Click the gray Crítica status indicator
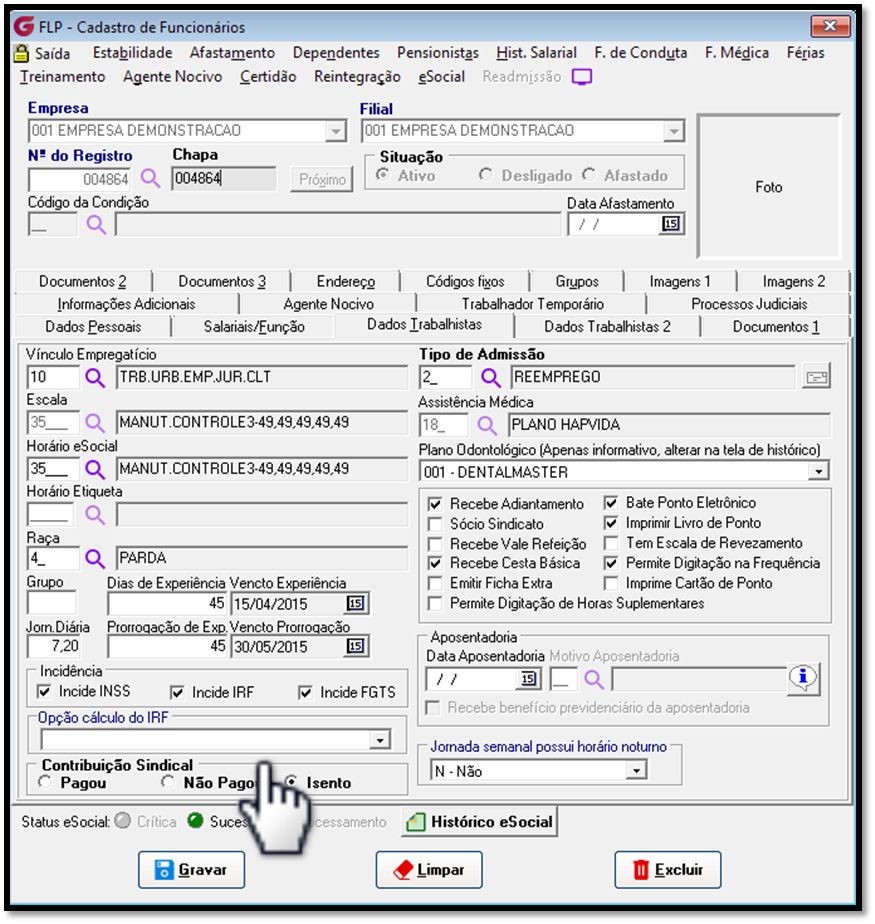The width and height of the screenshot is (875, 924). click(x=123, y=821)
